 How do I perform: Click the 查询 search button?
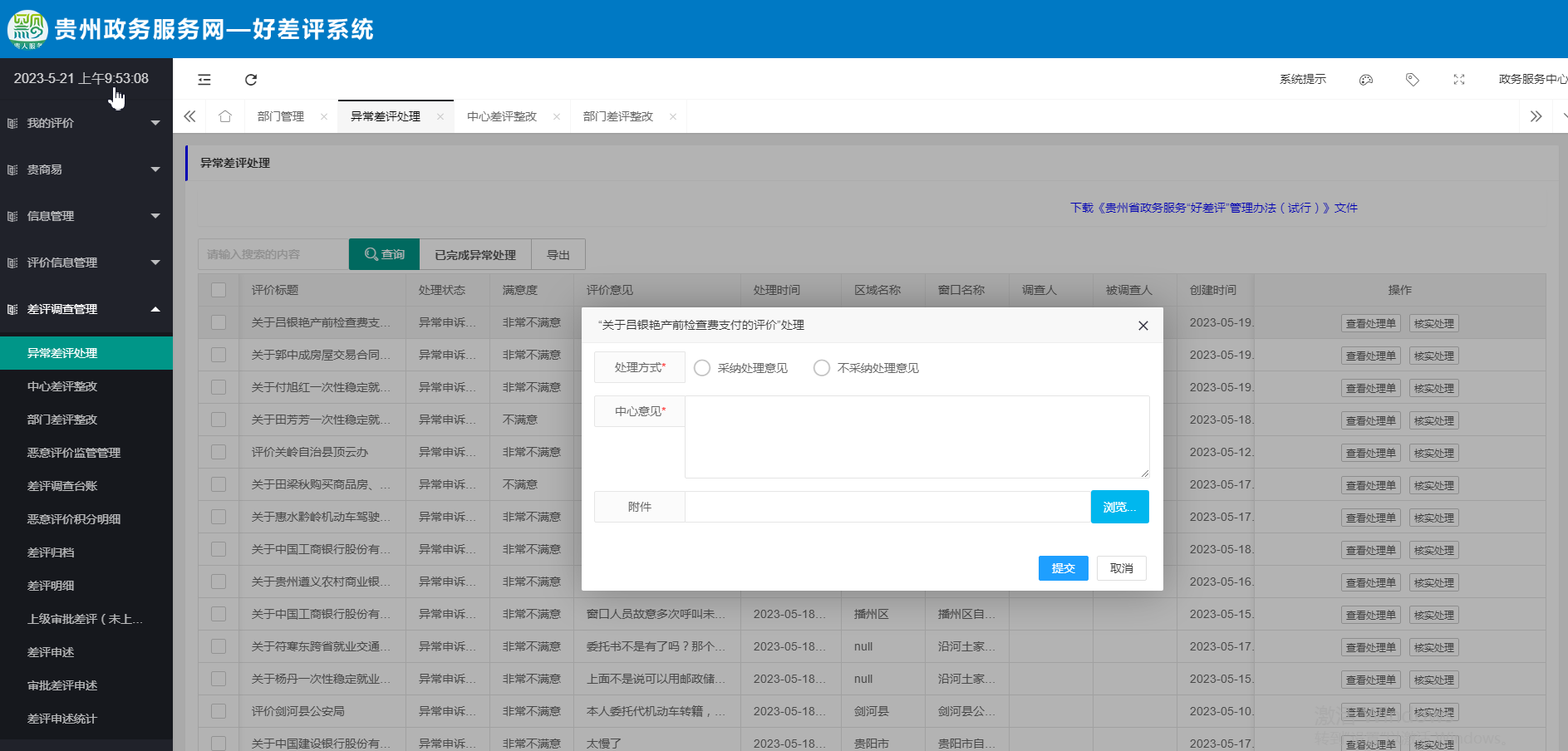(384, 254)
